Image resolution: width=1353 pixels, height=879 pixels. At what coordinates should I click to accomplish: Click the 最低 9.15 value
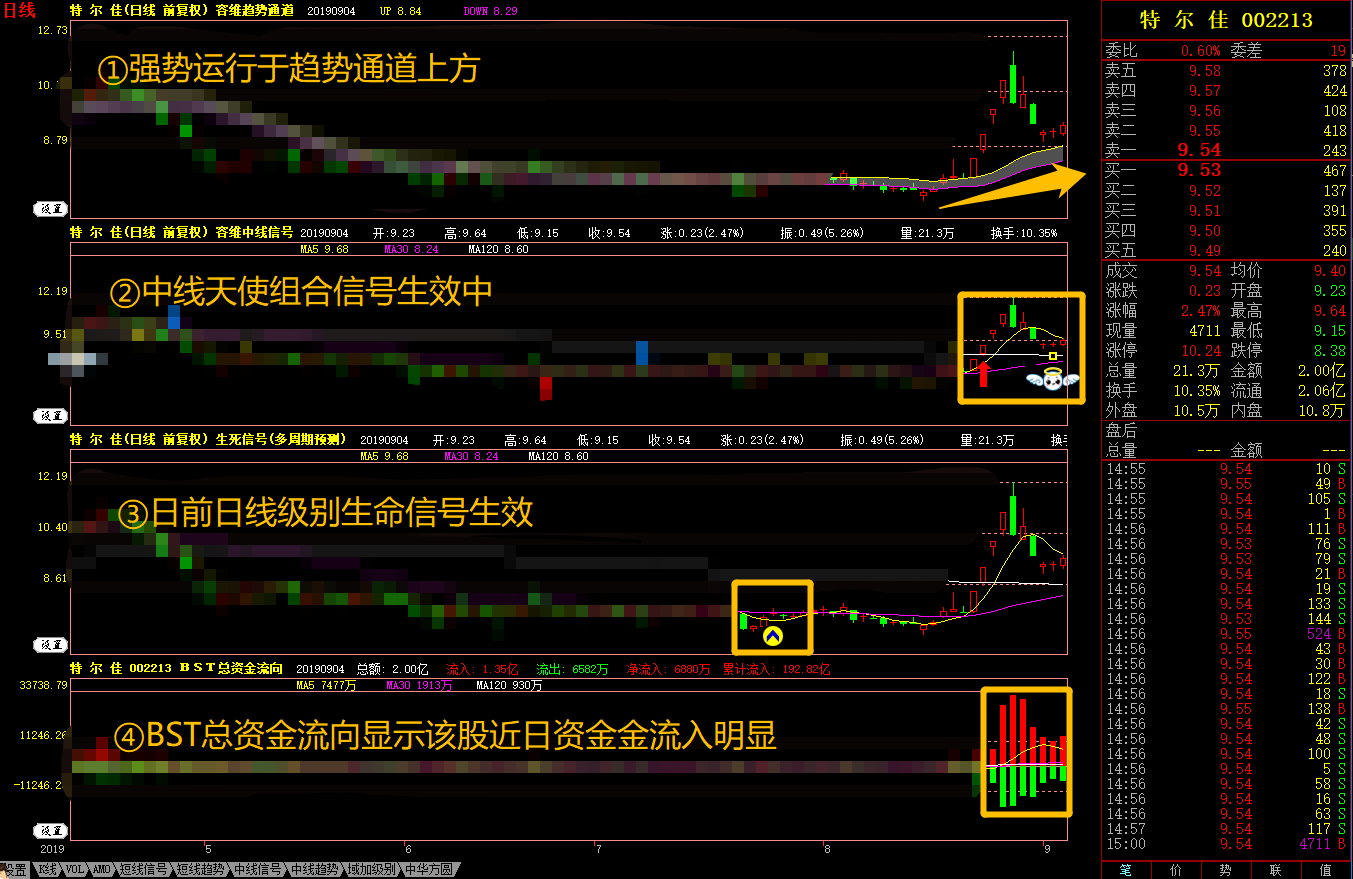[x=1331, y=330]
